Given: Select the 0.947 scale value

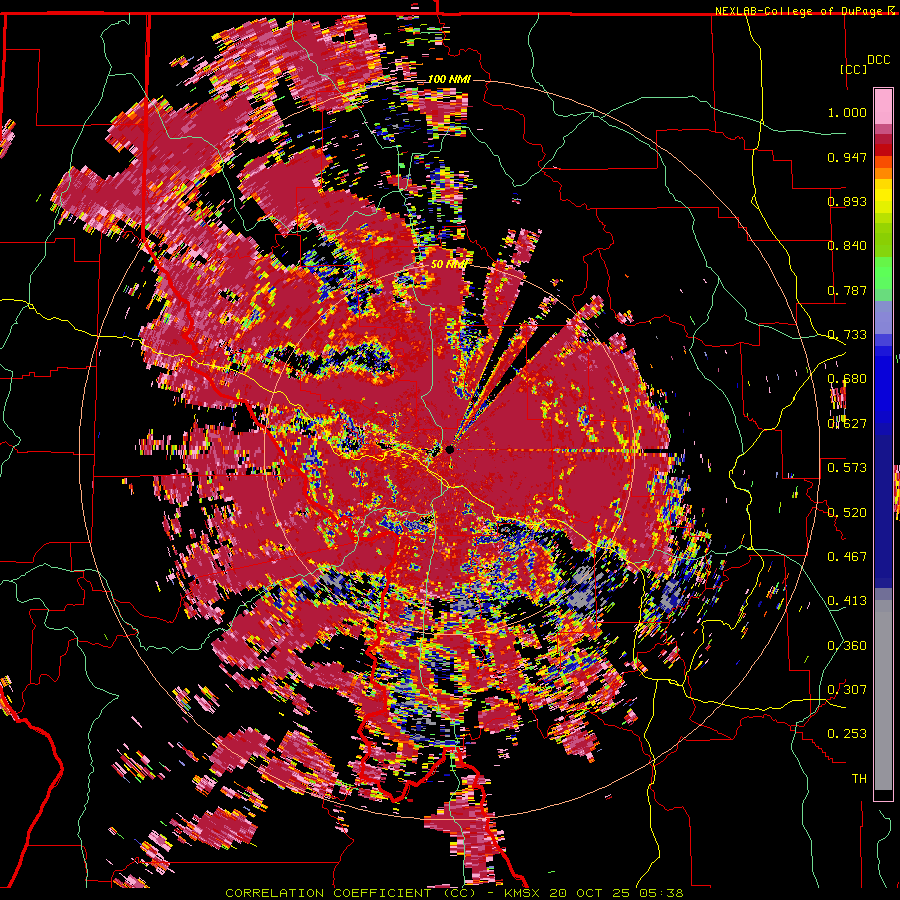Looking at the screenshot, I should [847, 157].
